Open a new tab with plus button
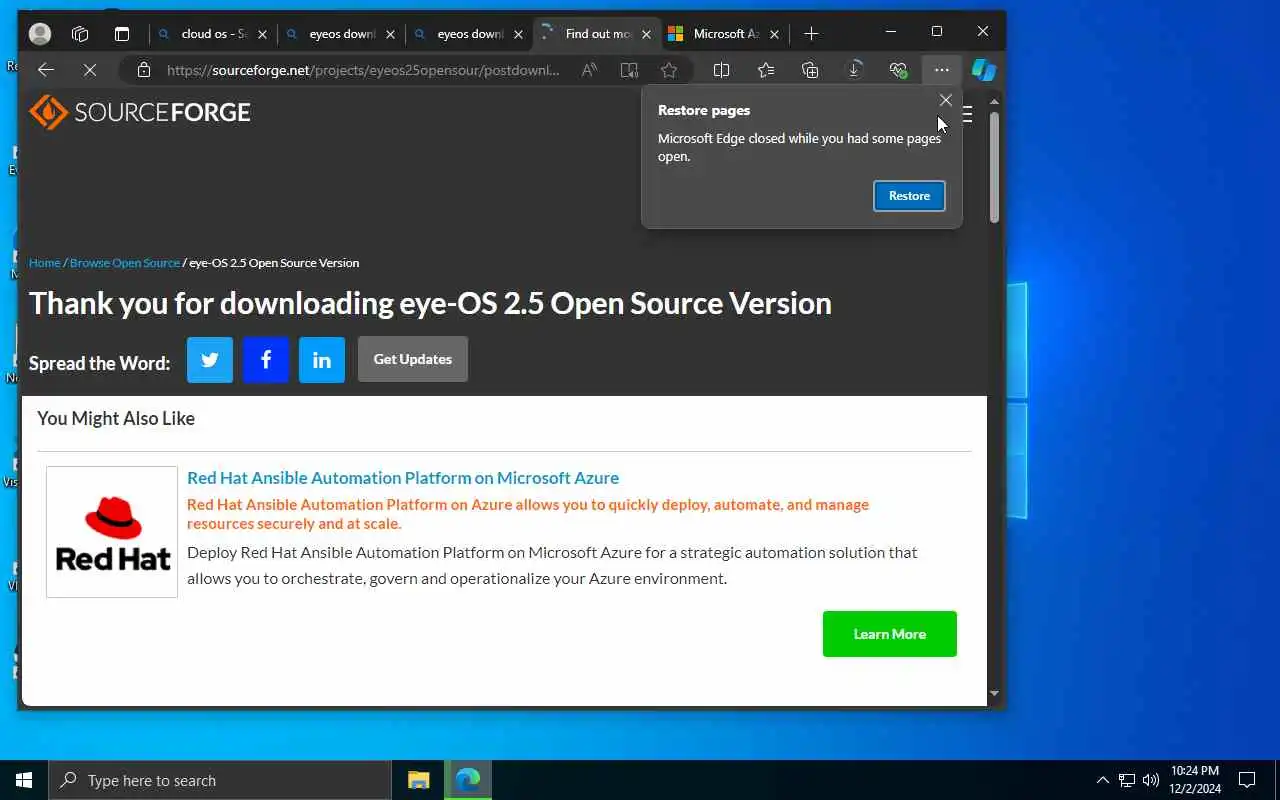Viewport: 1280px width, 800px height. (x=811, y=34)
